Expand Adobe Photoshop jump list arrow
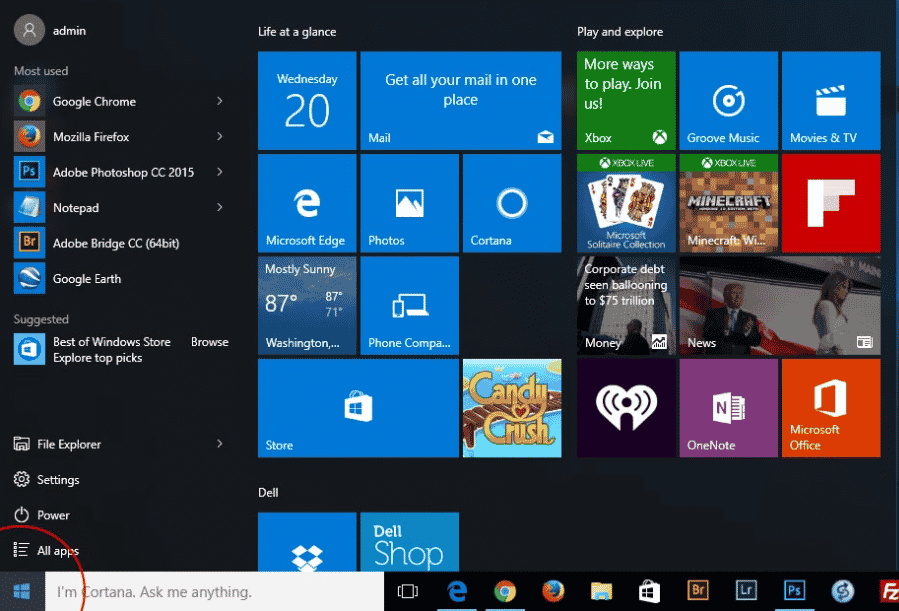Screen dimensions: 899x611 click(220, 172)
